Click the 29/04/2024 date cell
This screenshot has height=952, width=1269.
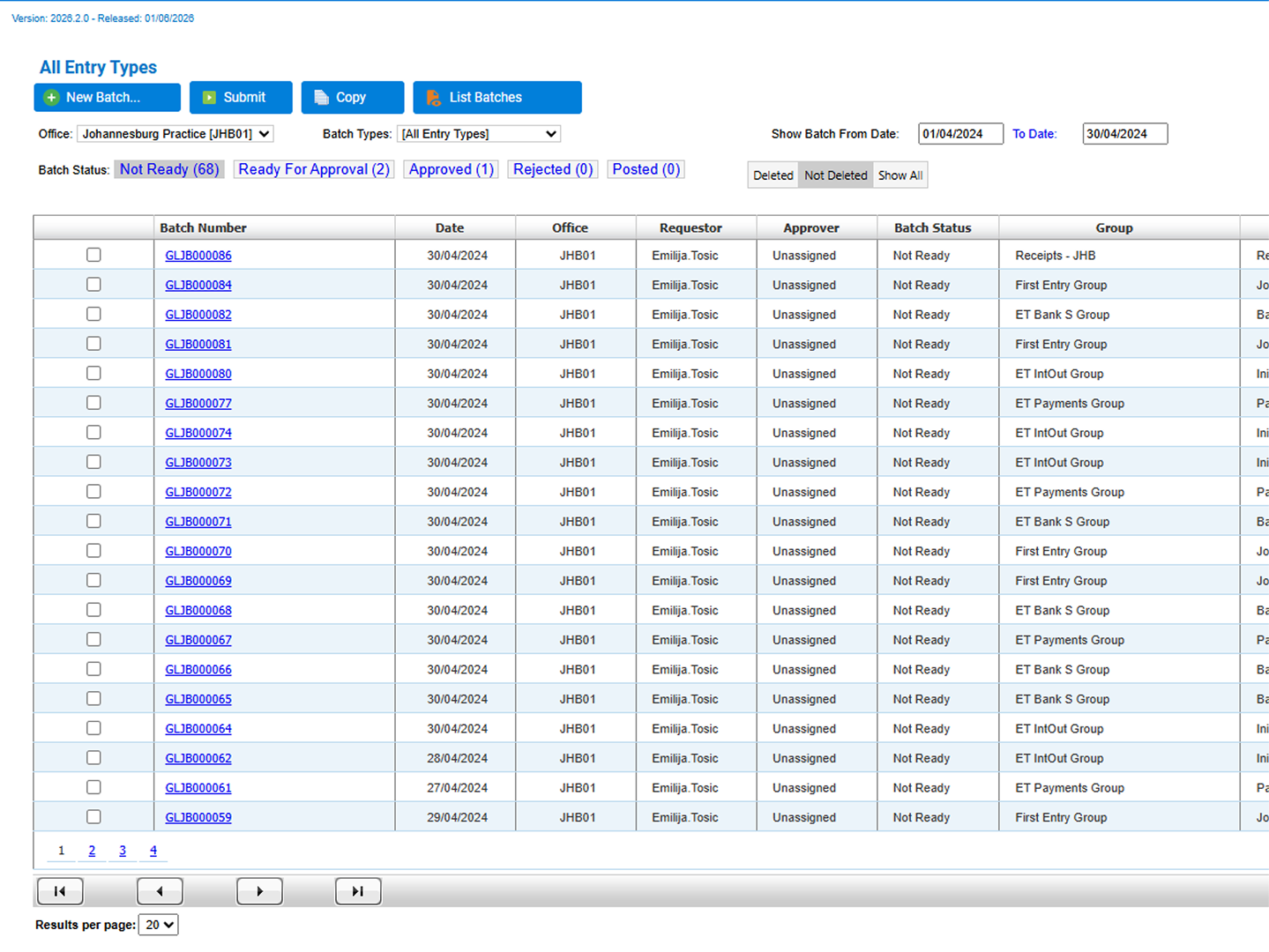click(x=457, y=817)
